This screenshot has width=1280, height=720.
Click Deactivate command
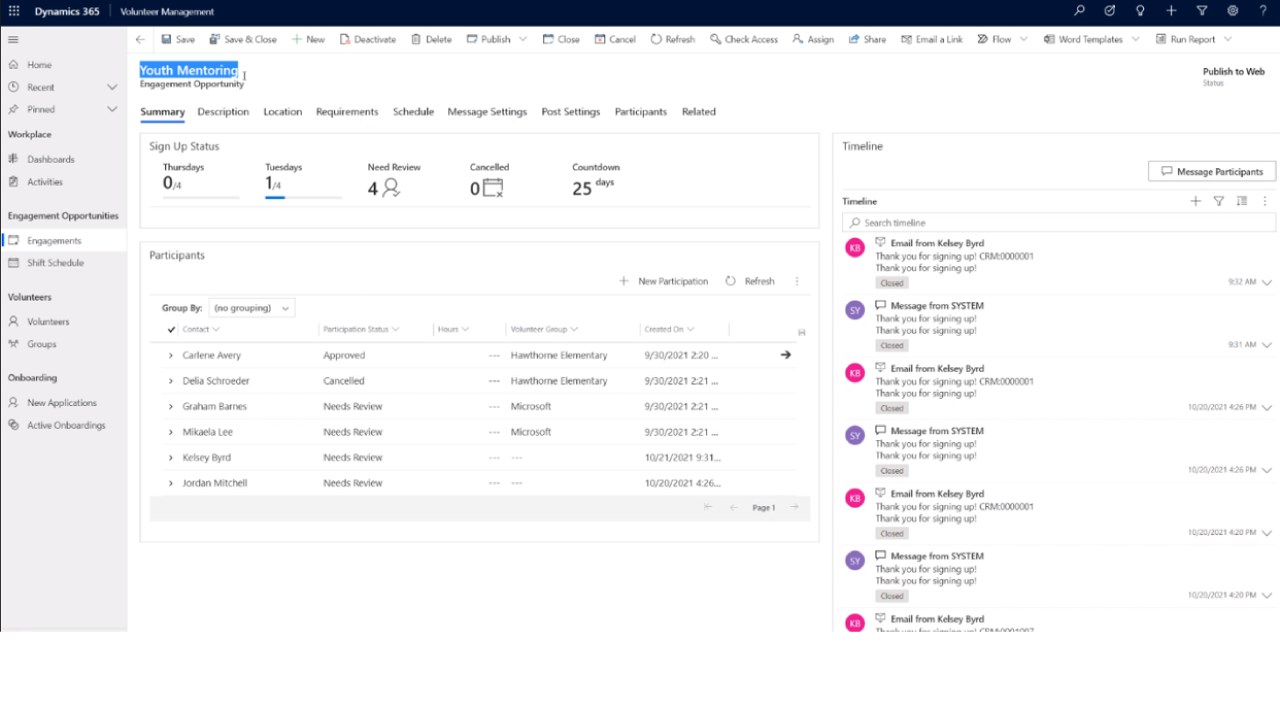point(368,39)
